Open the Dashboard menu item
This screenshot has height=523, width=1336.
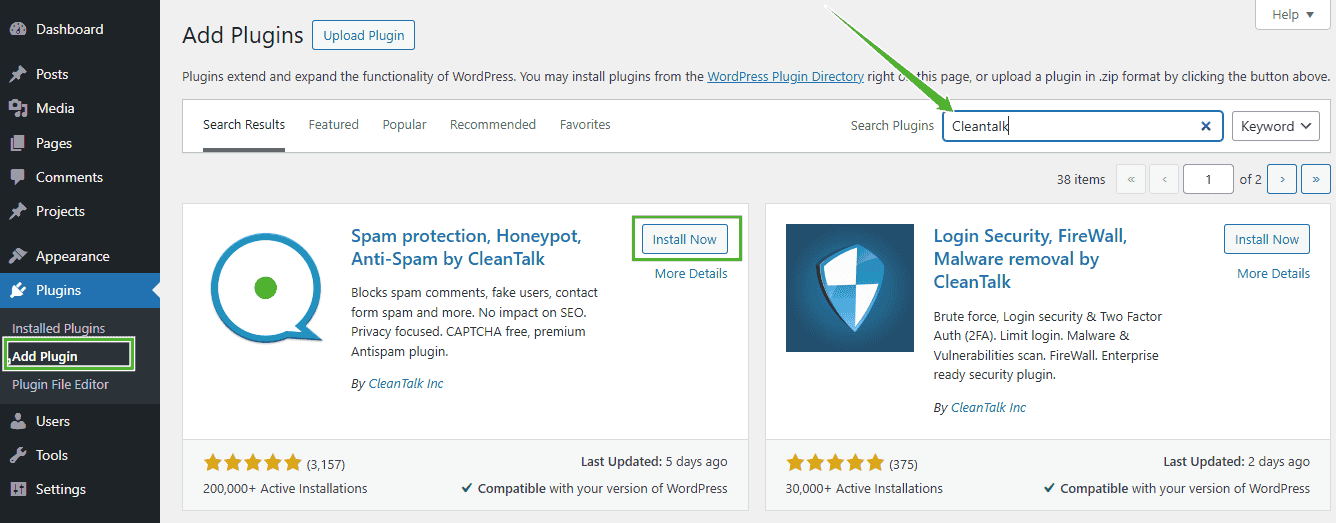point(80,29)
